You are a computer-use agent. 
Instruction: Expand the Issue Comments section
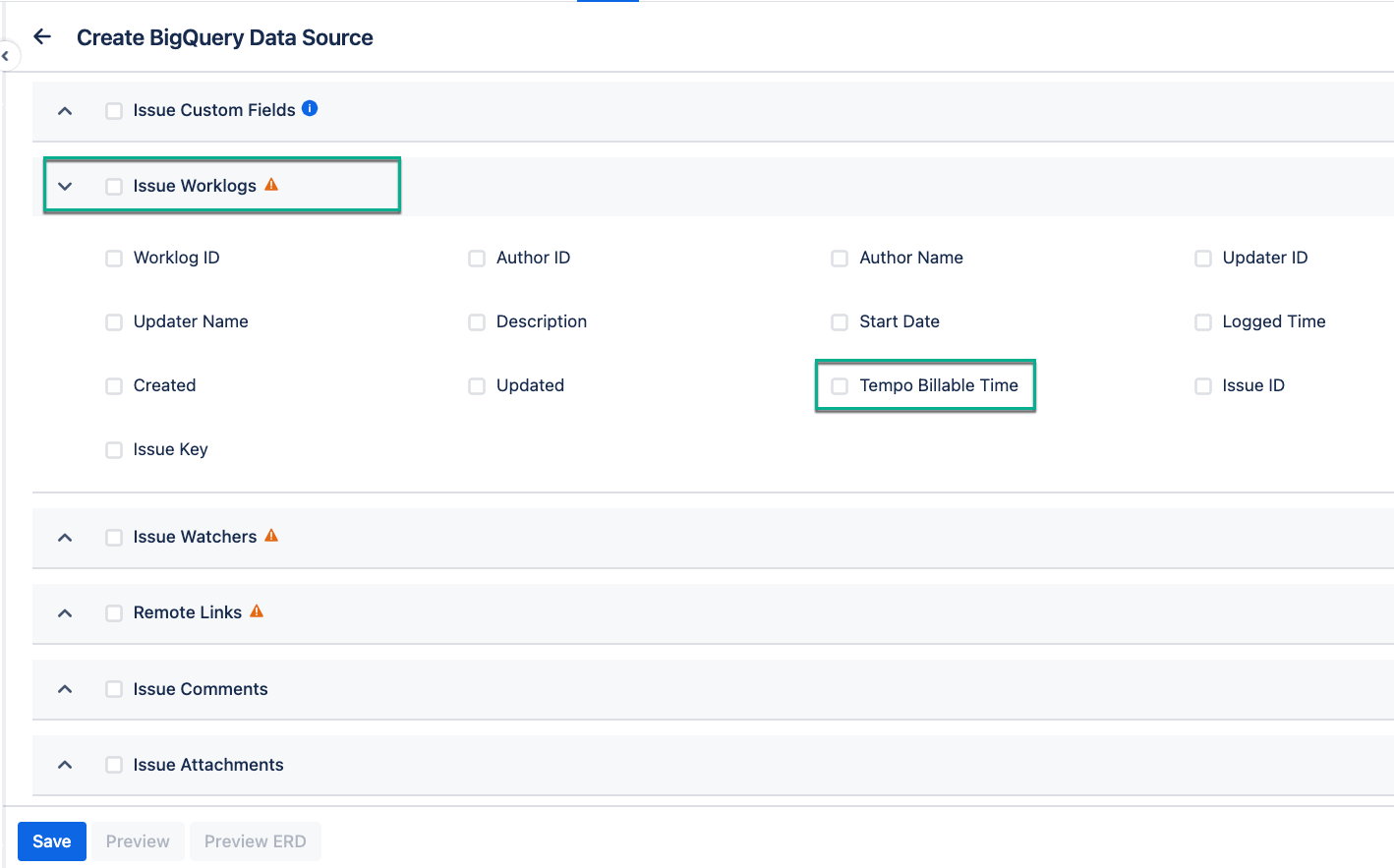pos(65,689)
